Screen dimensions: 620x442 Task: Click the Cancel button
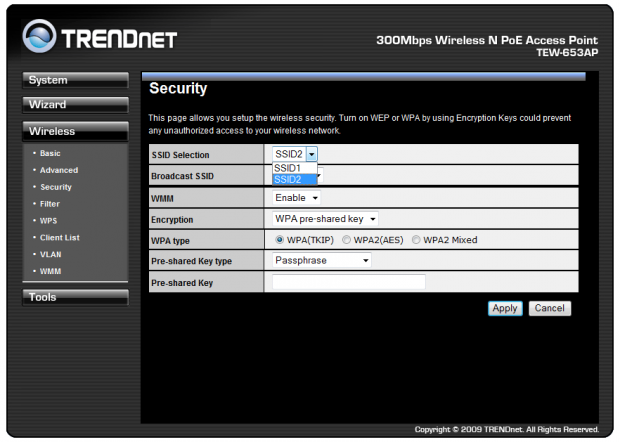click(x=550, y=308)
